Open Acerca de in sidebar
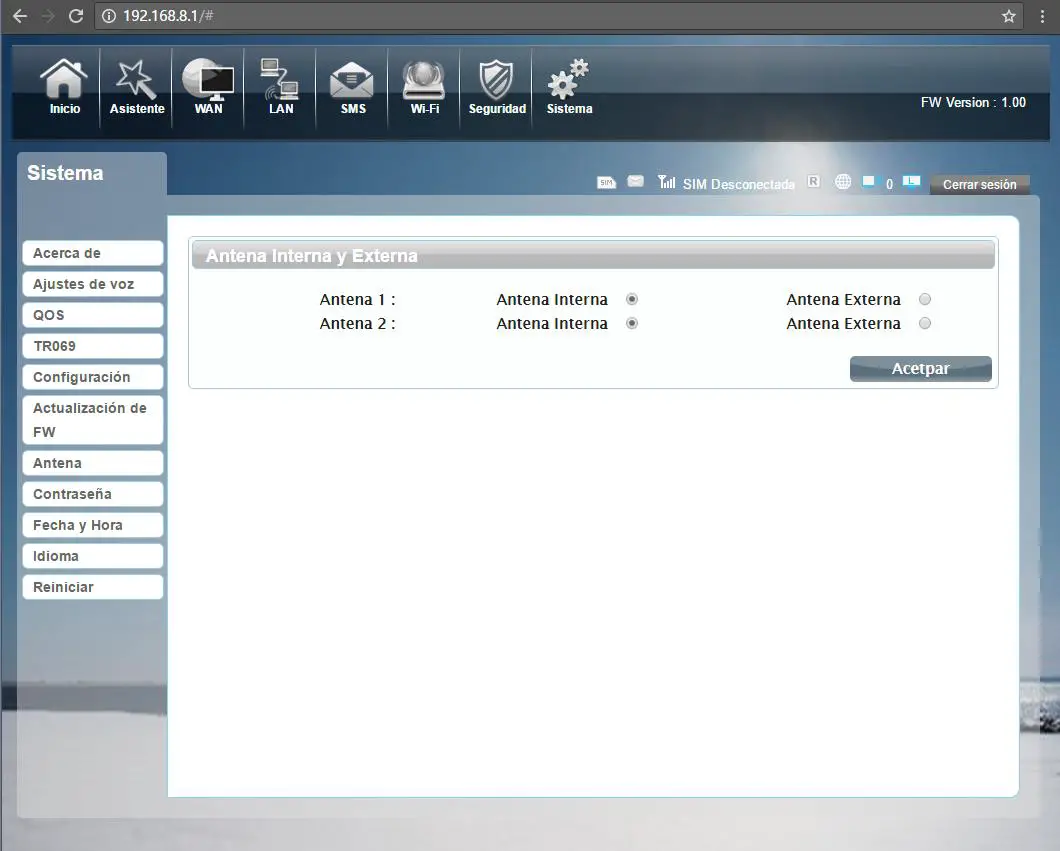 tap(92, 253)
